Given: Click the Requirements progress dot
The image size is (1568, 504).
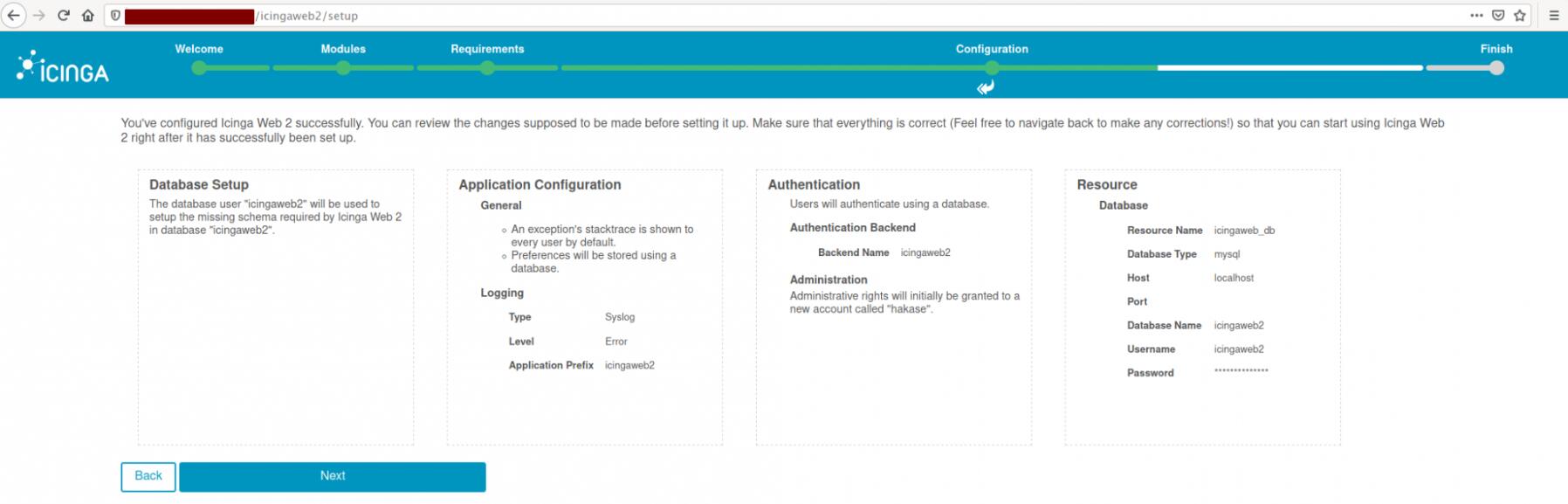Looking at the screenshot, I should (x=487, y=68).
